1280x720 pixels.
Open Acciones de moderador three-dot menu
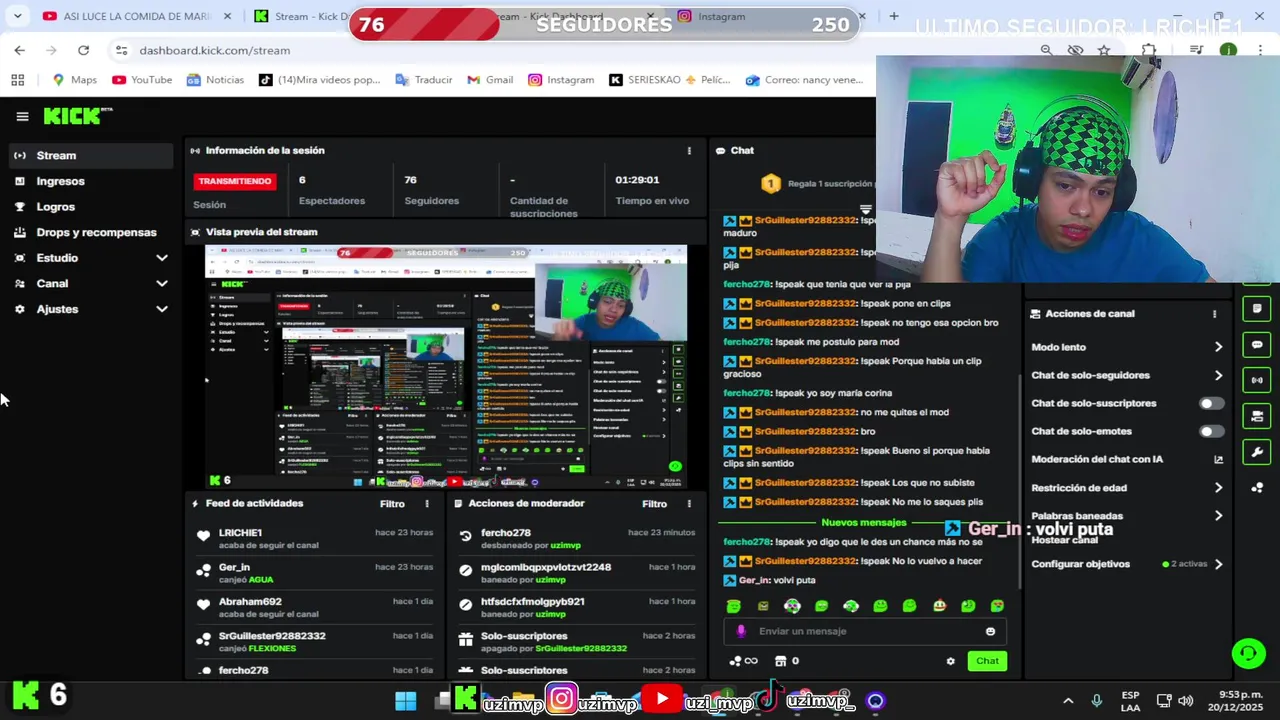tap(688, 504)
